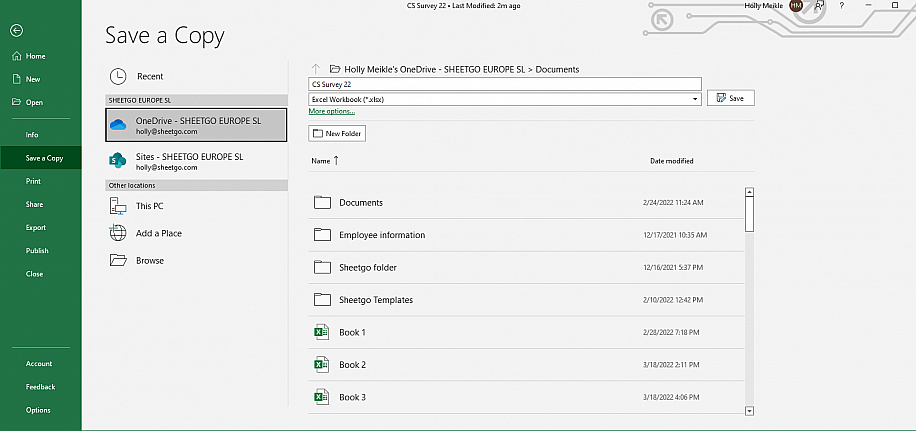
Task: Click the file list scrollbar thumb
Action: pyautogui.click(x=750, y=214)
